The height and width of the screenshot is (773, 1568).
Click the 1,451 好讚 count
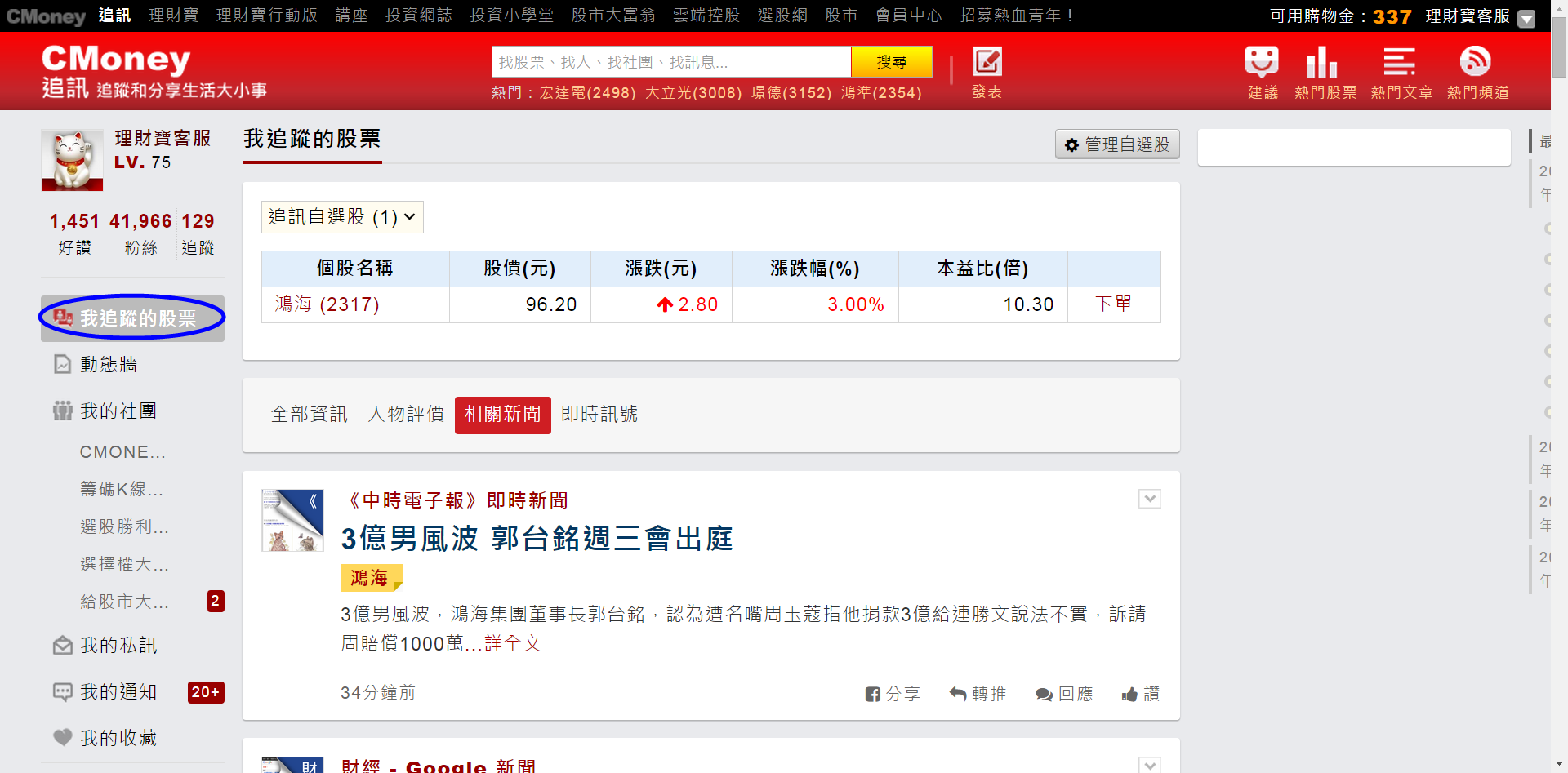(x=74, y=233)
